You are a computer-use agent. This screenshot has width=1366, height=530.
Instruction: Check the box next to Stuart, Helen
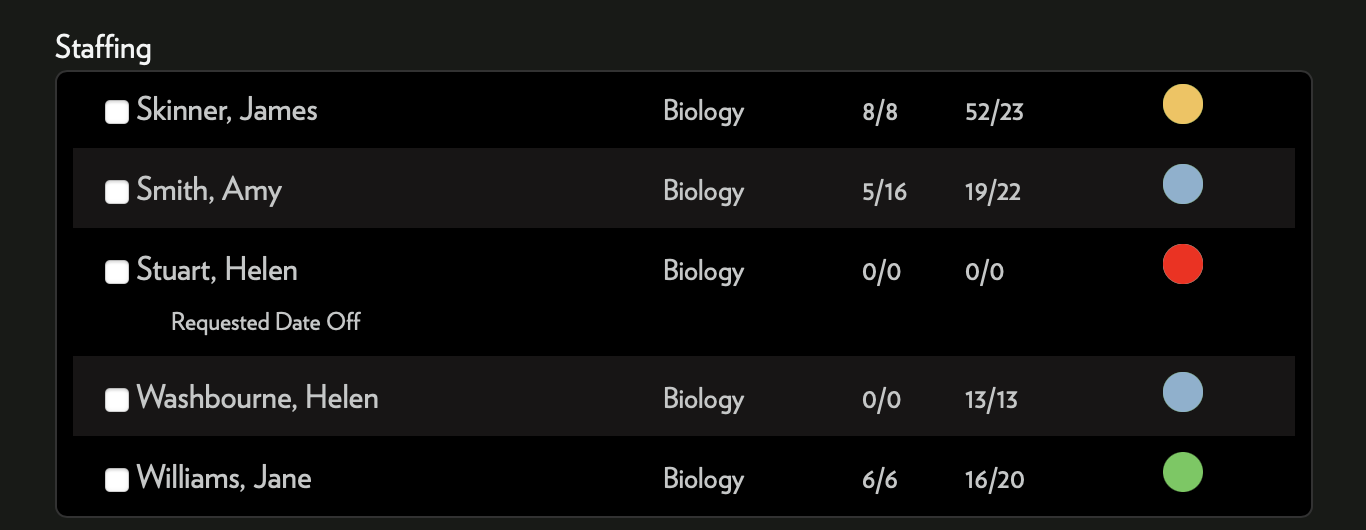[117, 272]
